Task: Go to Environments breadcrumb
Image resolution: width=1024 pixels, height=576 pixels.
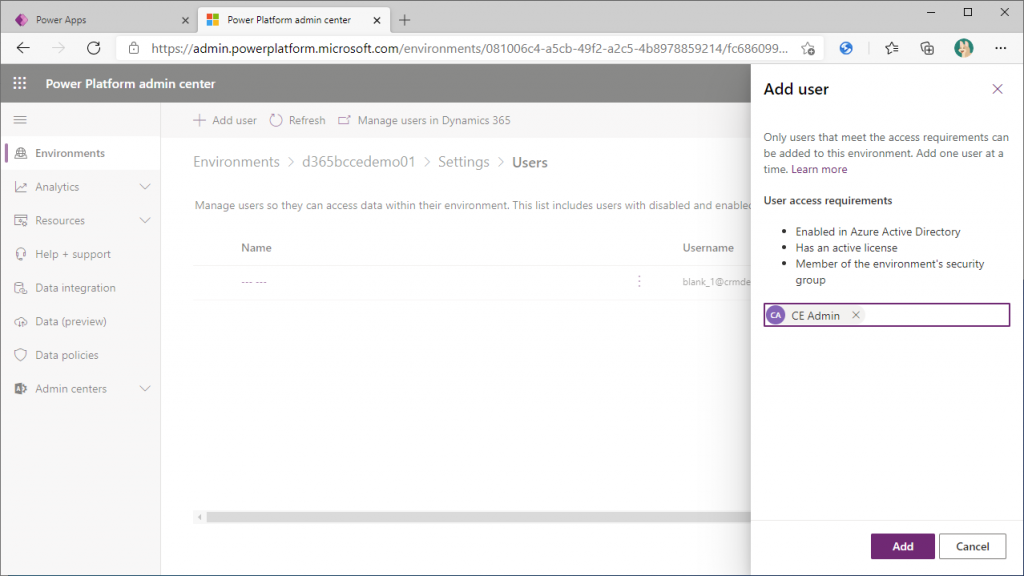Action: (236, 162)
